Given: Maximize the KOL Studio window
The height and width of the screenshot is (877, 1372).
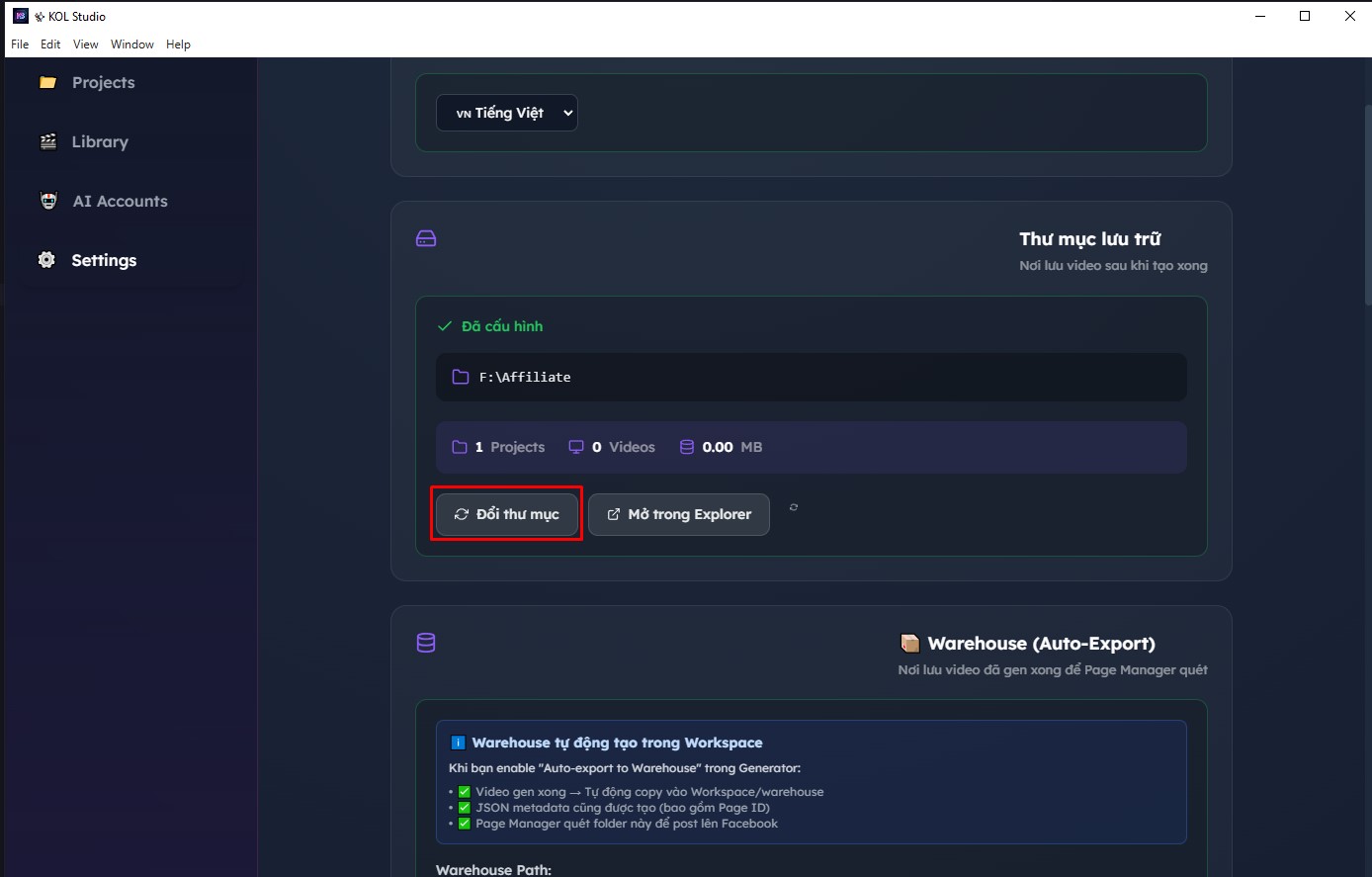Looking at the screenshot, I should coord(1305,16).
